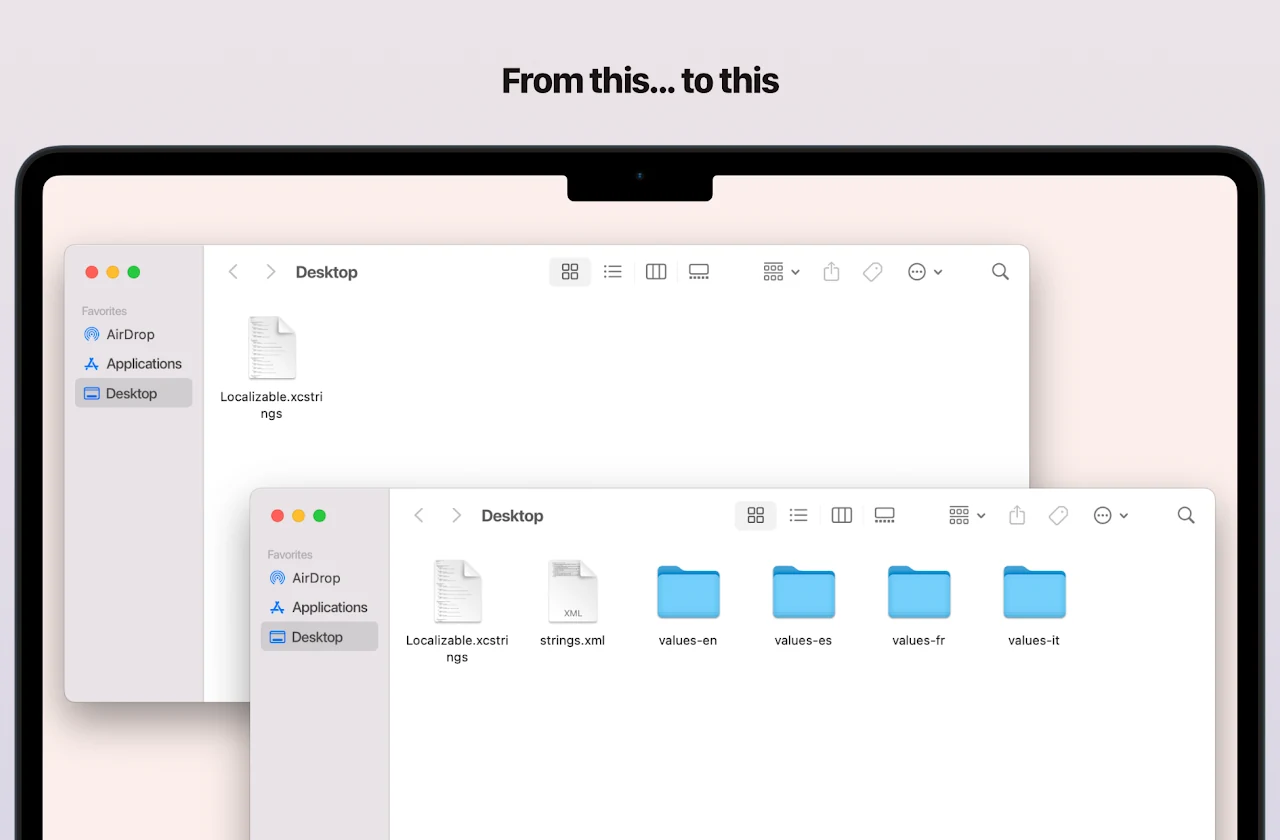
Task: Go back in the back Finder window
Action: point(233,272)
